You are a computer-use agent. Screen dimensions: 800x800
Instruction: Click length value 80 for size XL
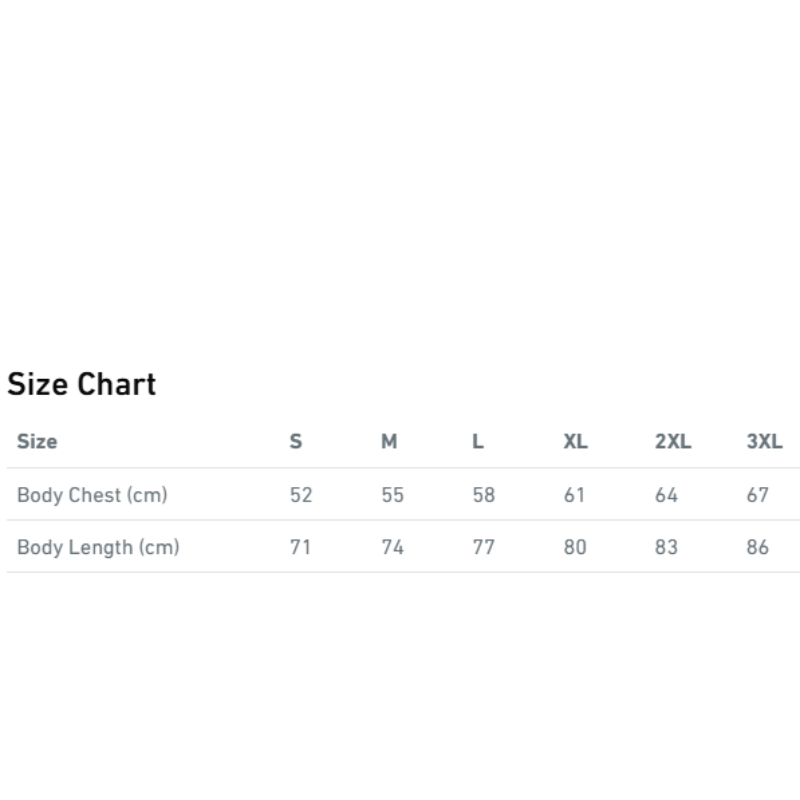pos(575,547)
